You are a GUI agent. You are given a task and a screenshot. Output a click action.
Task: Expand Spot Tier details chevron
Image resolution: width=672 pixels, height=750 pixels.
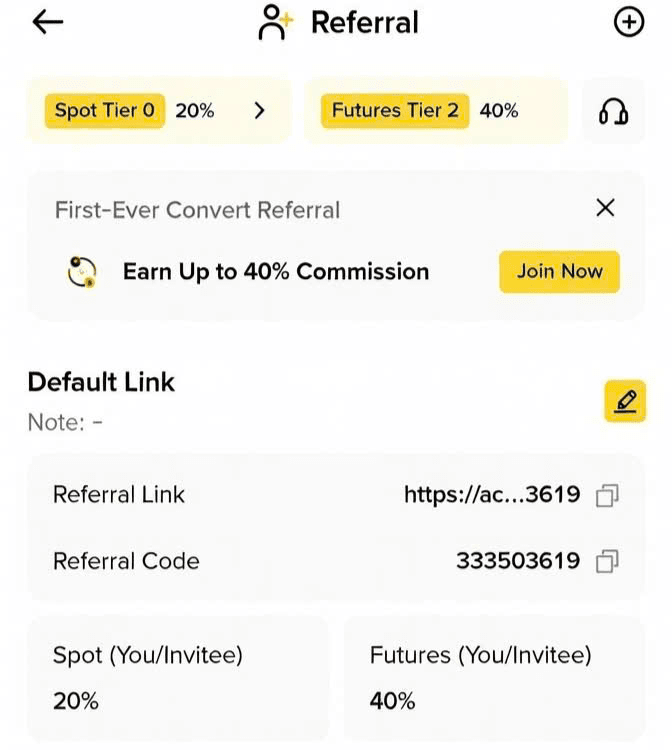[x=260, y=111]
